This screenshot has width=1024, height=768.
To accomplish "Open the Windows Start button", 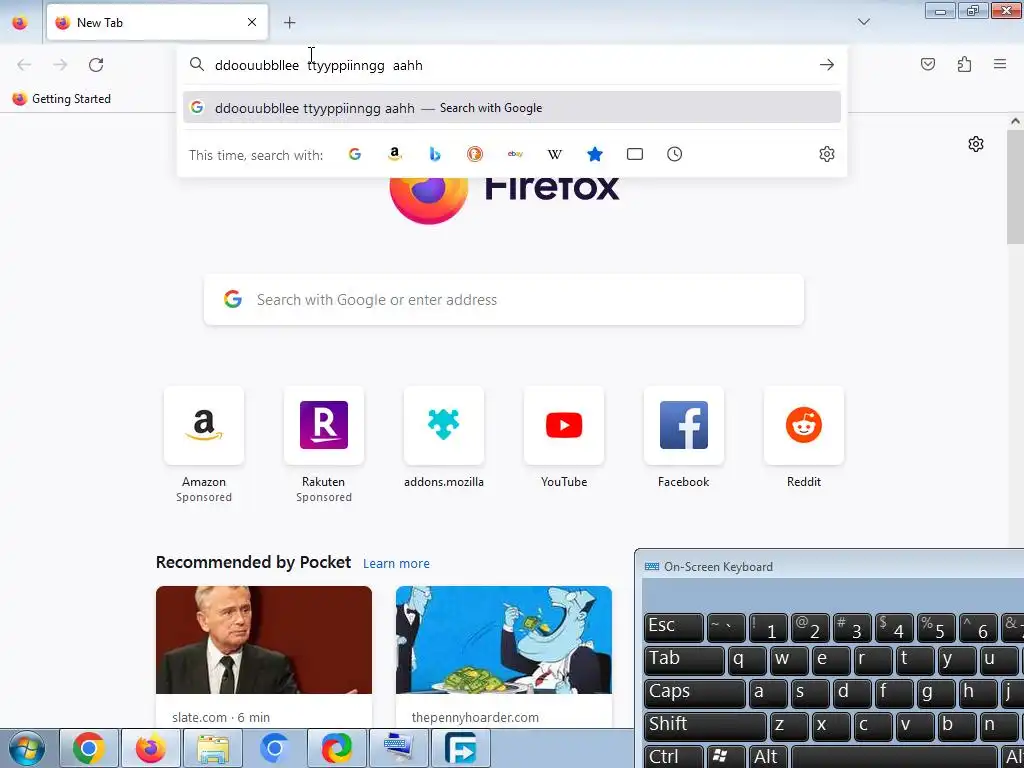I will click(26, 748).
